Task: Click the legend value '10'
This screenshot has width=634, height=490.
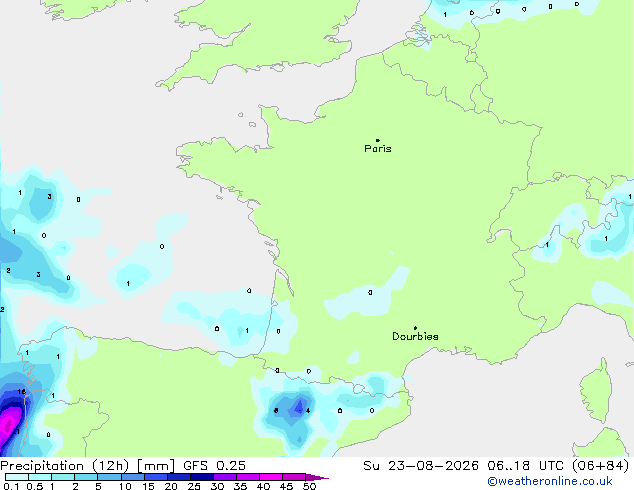Action: click(125, 486)
